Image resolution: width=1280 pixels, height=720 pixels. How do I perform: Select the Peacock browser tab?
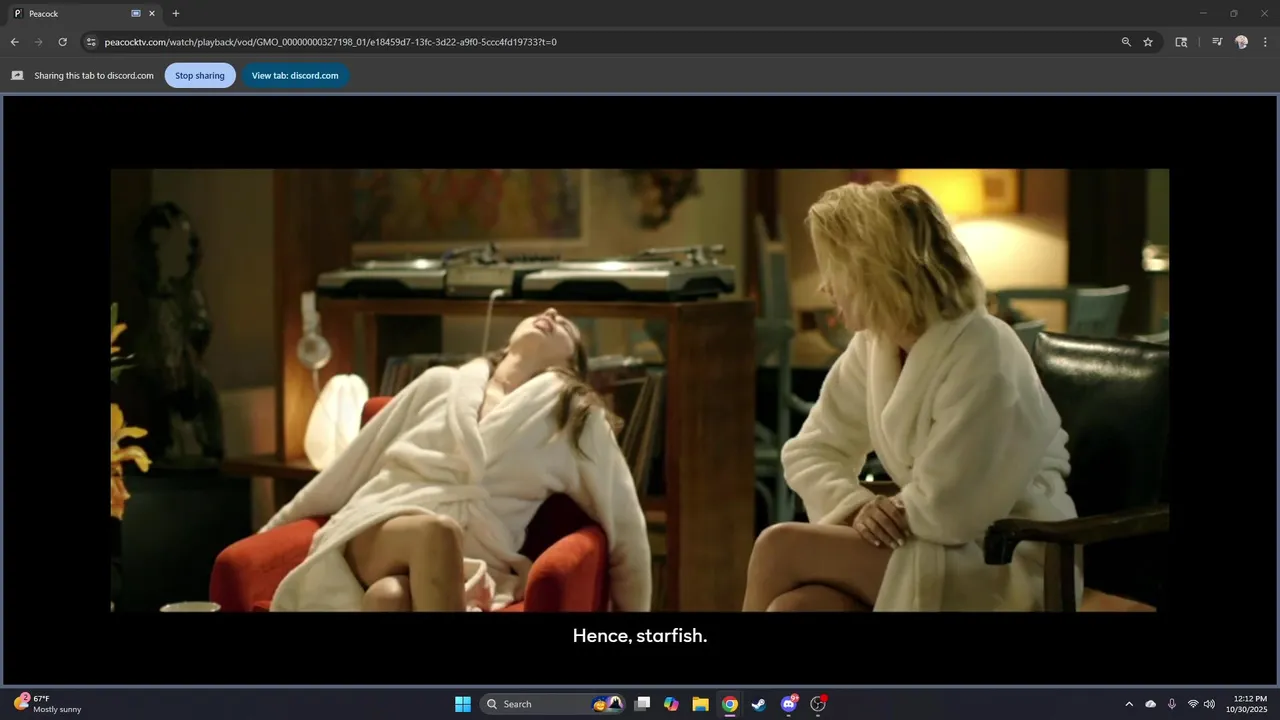point(84,14)
